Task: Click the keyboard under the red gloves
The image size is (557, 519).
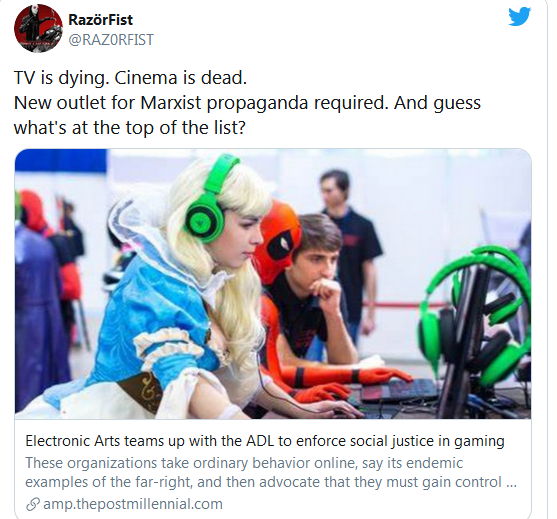Action: tap(399, 390)
